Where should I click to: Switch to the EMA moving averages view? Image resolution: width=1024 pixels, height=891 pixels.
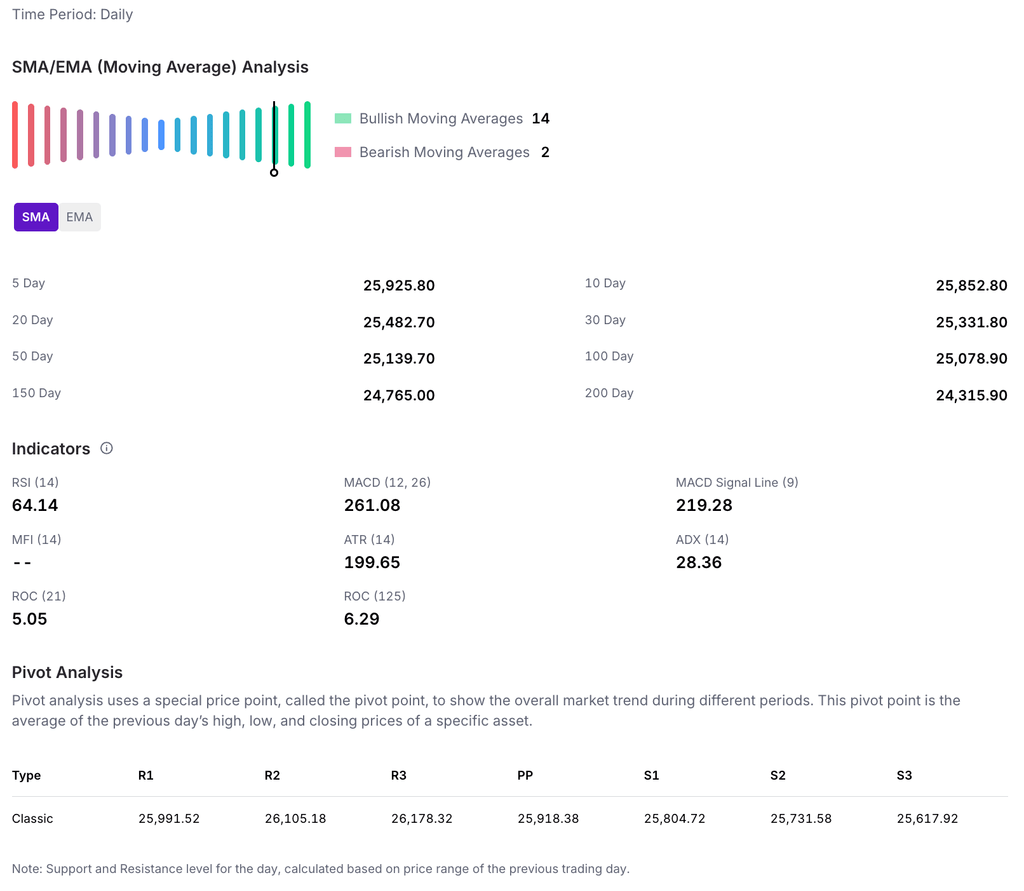pos(80,217)
